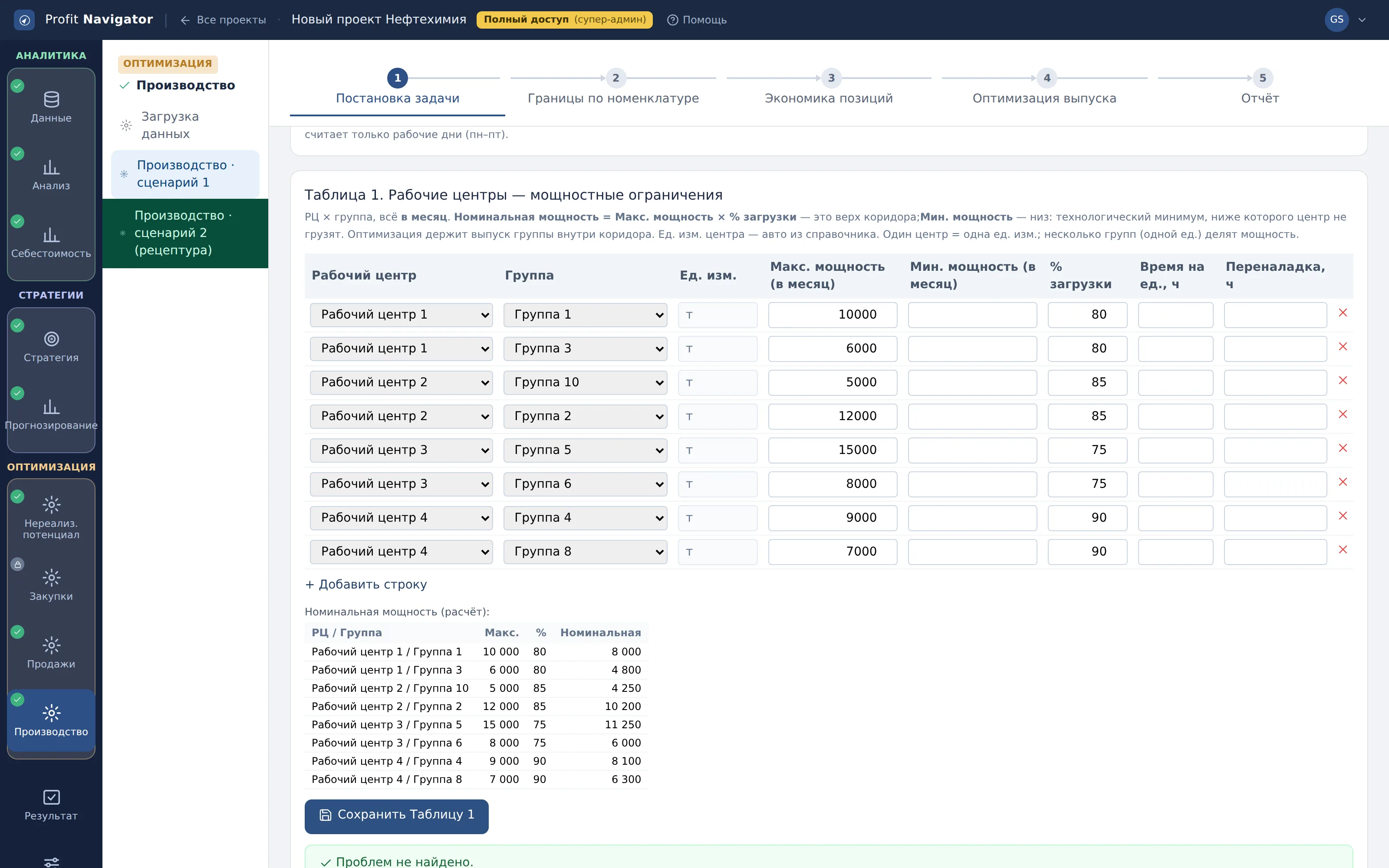
Task: Go back via Все проекты link
Action: (223, 20)
